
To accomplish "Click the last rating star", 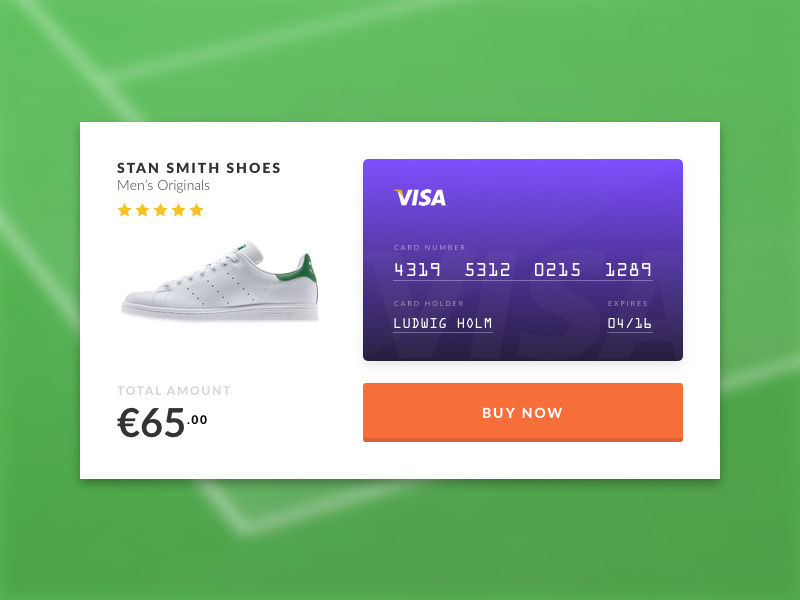I will 194,210.
